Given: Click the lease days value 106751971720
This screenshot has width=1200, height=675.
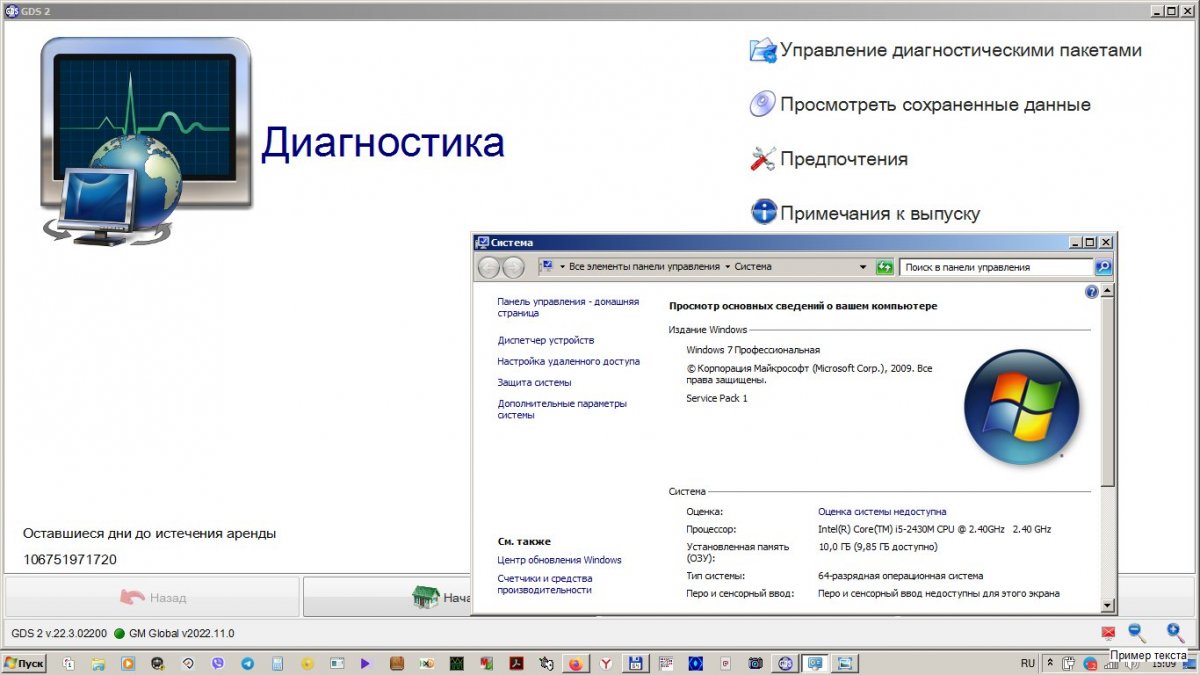Looking at the screenshot, I should pyautogui.click(x=70, y=559).
